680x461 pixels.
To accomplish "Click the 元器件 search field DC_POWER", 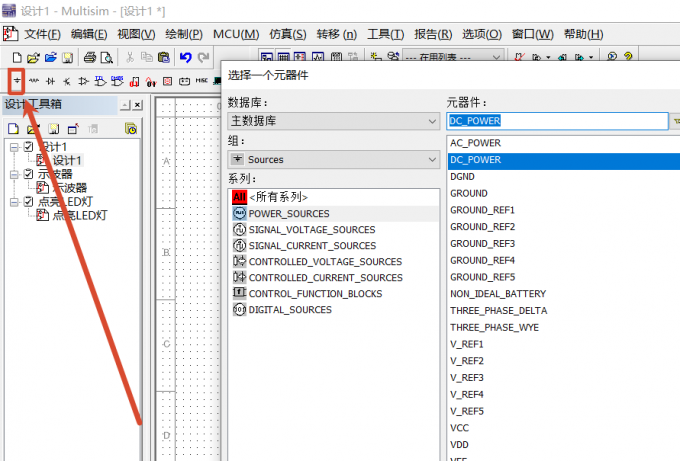I will [x=557, y=121].
